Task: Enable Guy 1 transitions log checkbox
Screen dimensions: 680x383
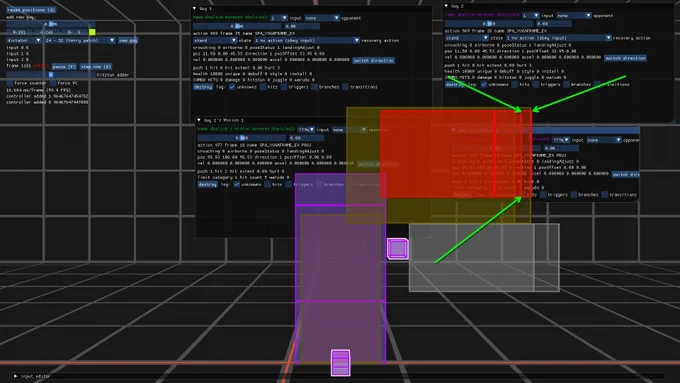Action: (345, 87)
